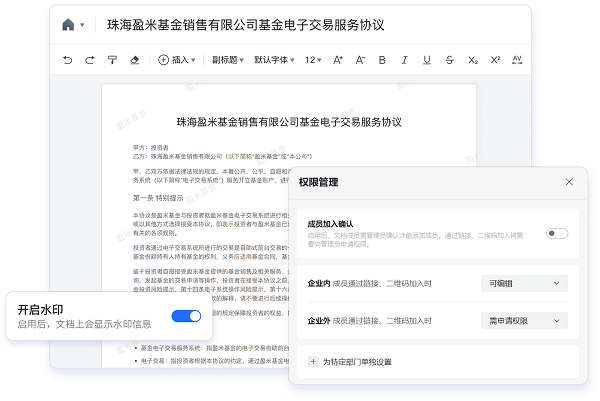Screen dimensions: 600x401
Task: Open the 副标题 style dropdown
Action: click(x=228, y=60)
